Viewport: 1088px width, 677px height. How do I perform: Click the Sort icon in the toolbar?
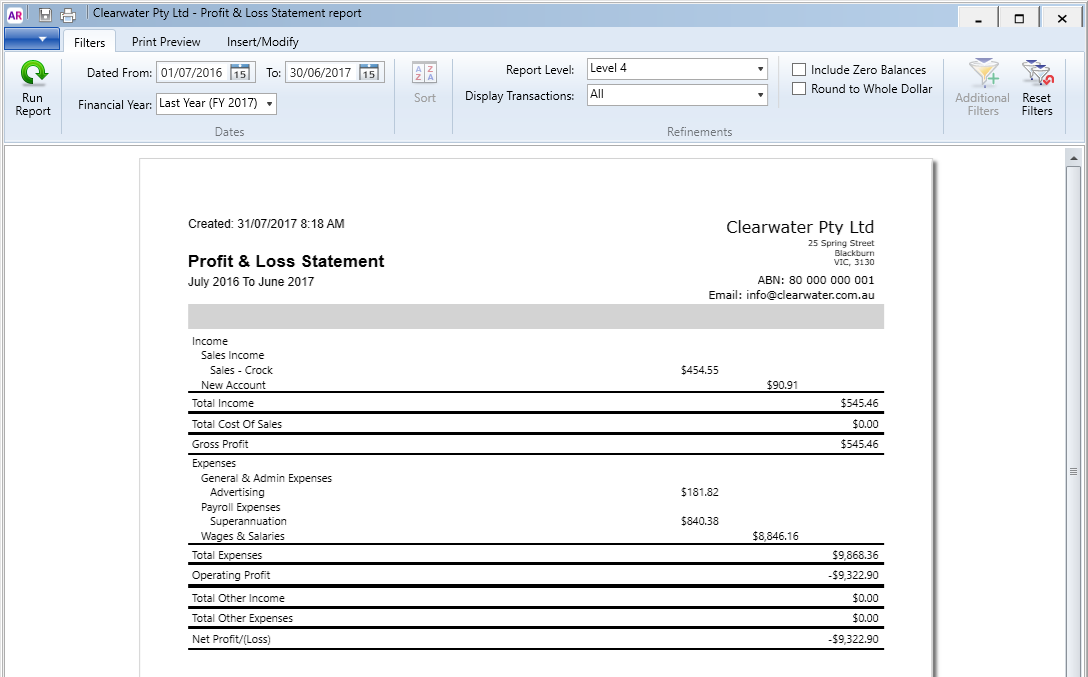[x=424, y=80]
